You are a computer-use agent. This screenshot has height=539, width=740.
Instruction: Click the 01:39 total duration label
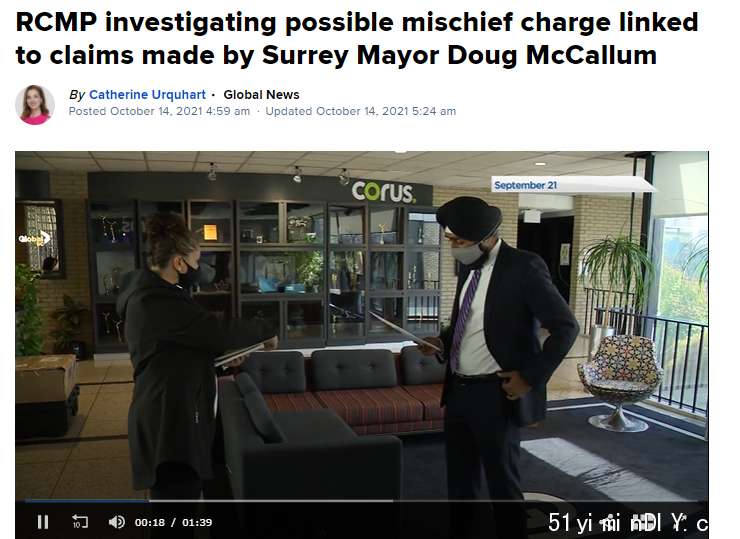pos(197,522)
